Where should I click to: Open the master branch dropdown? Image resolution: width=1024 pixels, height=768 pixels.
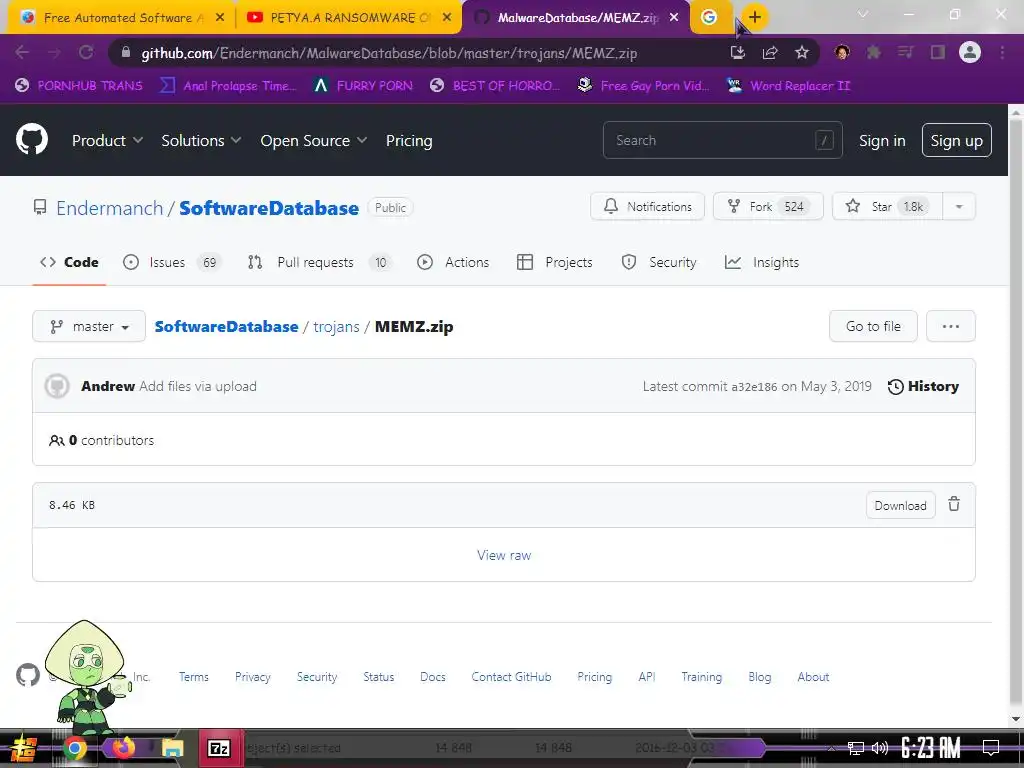click(89, 326)
